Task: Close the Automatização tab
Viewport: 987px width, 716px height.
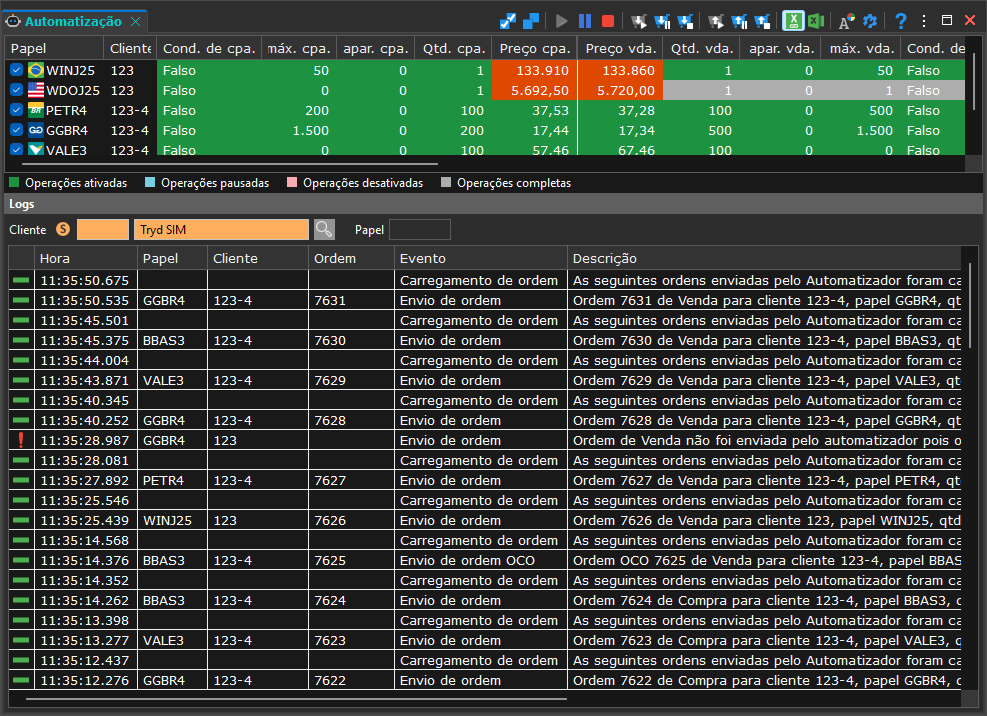Action: click(x=135, y=21)
